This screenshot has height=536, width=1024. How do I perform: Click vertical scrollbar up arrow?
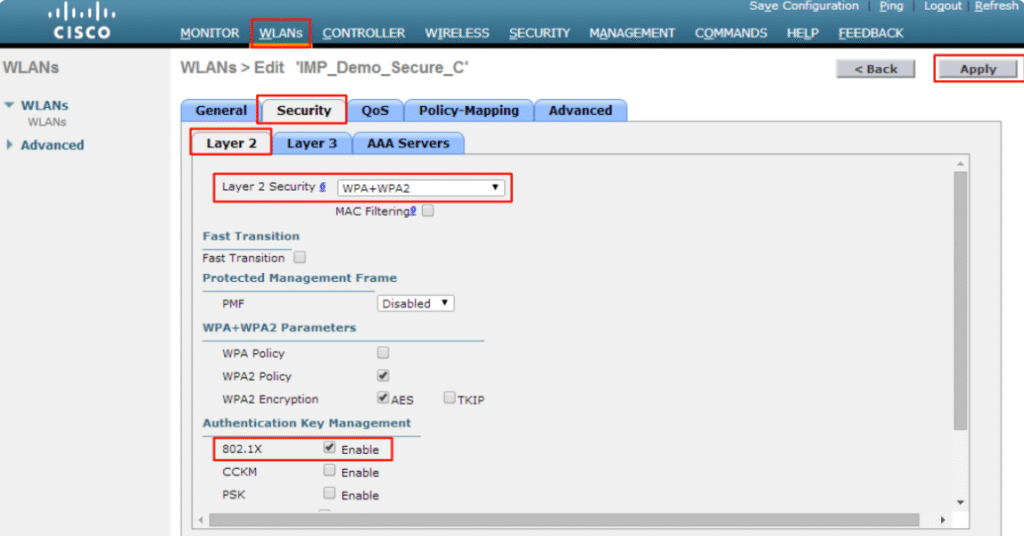960,163
